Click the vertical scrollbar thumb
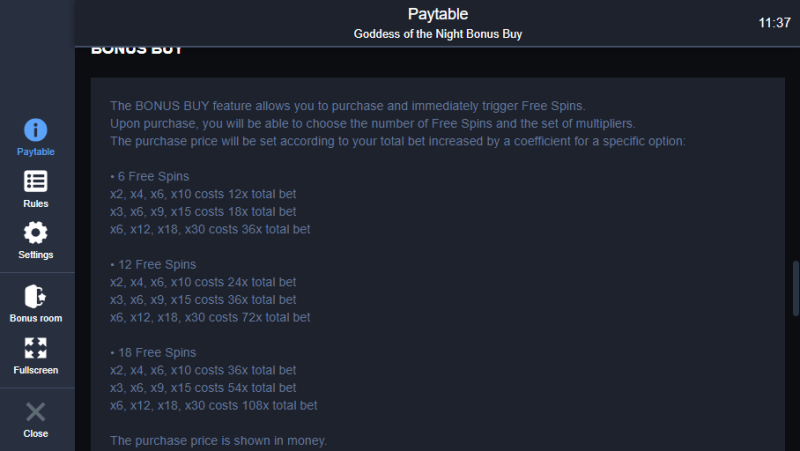 tap(796, 289)
